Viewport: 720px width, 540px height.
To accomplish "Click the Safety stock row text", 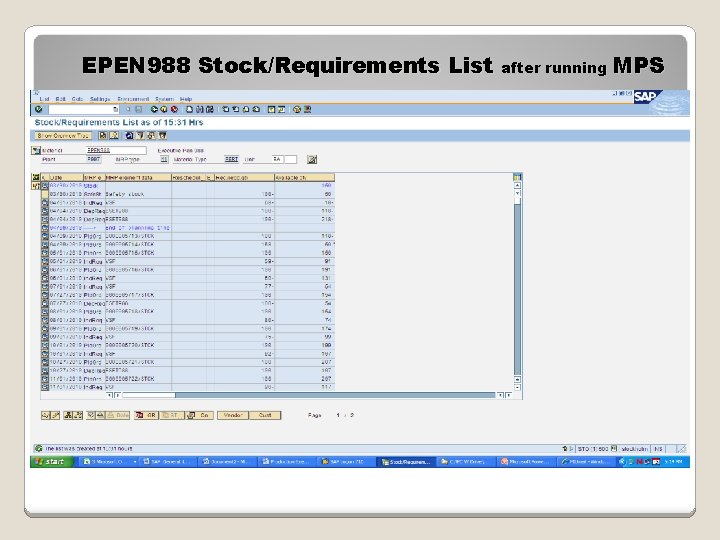I will coord(125,194).
